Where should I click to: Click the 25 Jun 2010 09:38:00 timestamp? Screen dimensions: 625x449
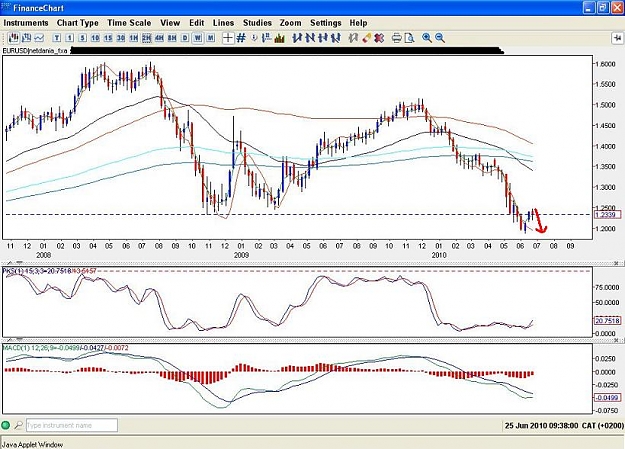(541, 425)
